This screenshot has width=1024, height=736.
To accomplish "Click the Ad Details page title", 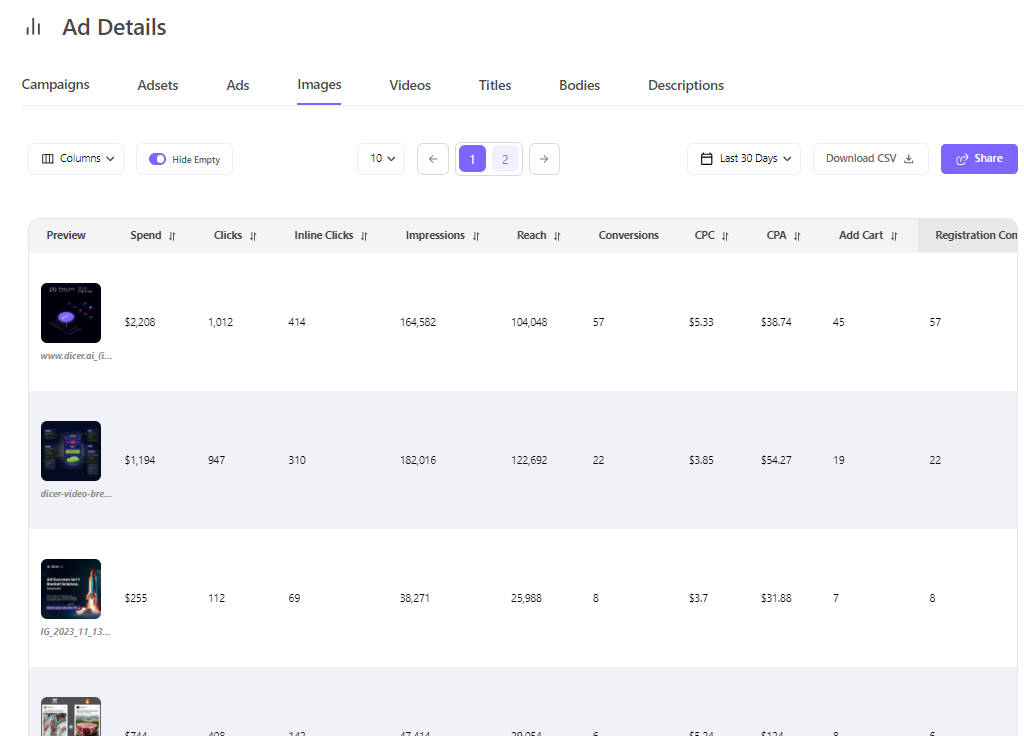I will click(114, 27).
